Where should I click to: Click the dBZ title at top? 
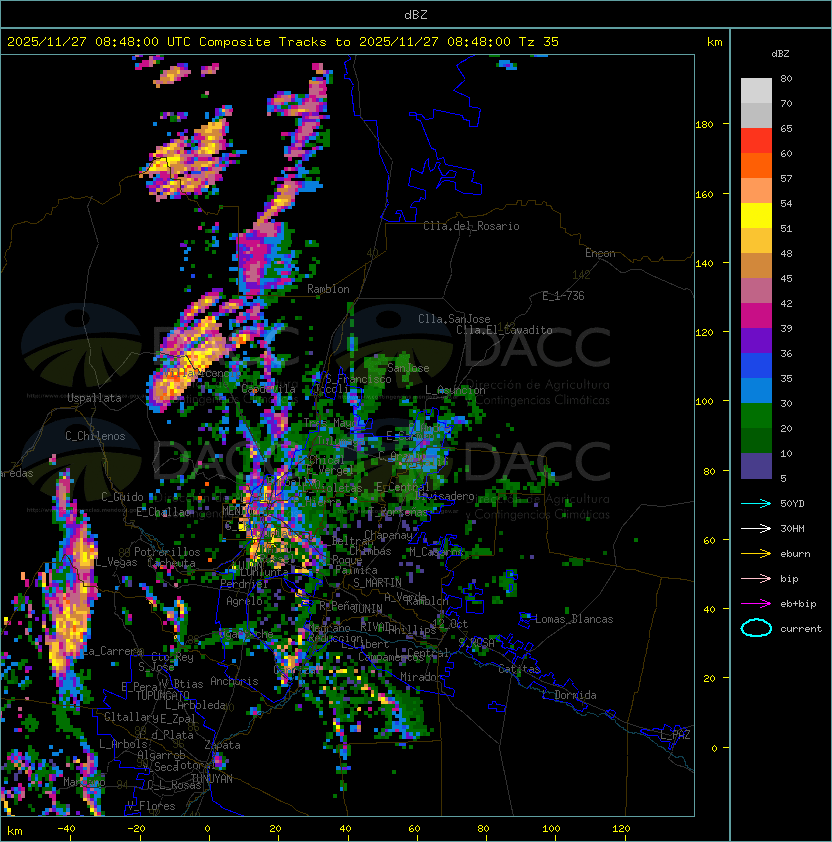click(416, 14)
